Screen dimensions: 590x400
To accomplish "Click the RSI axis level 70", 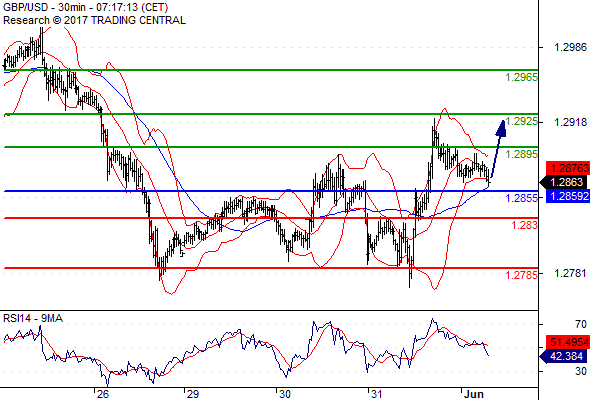I will point(581,324).
